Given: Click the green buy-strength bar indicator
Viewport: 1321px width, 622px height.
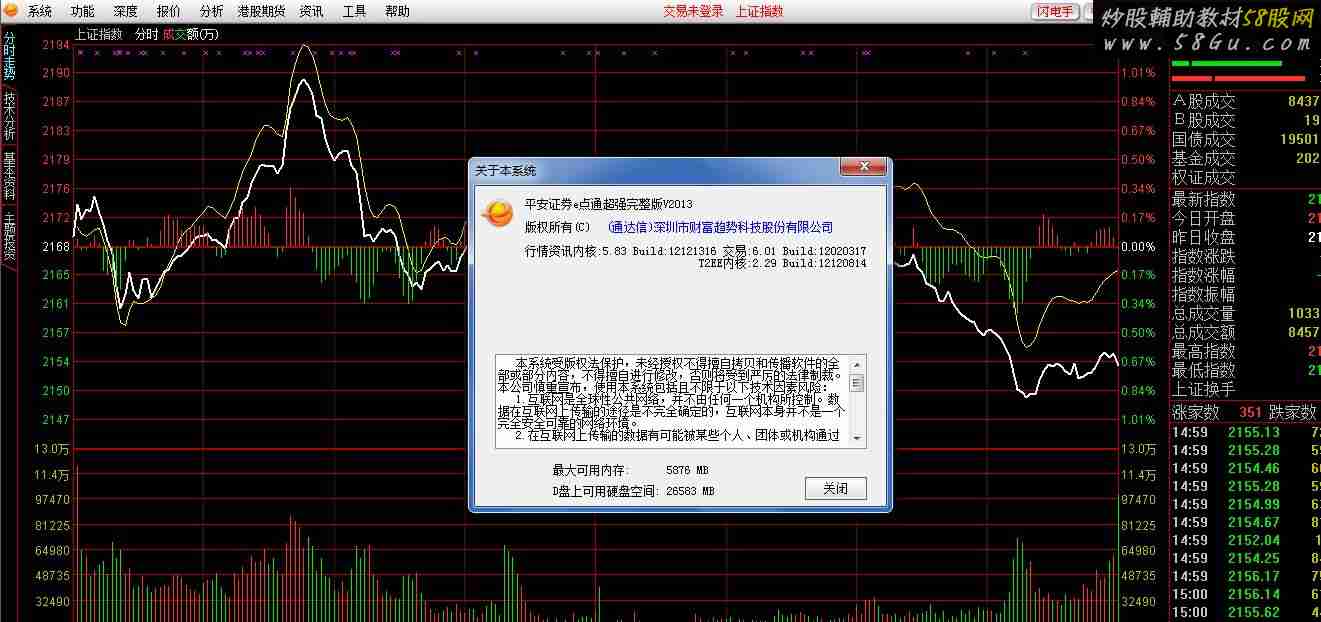Looking at the screenshot, I should tap(1227, 64).
